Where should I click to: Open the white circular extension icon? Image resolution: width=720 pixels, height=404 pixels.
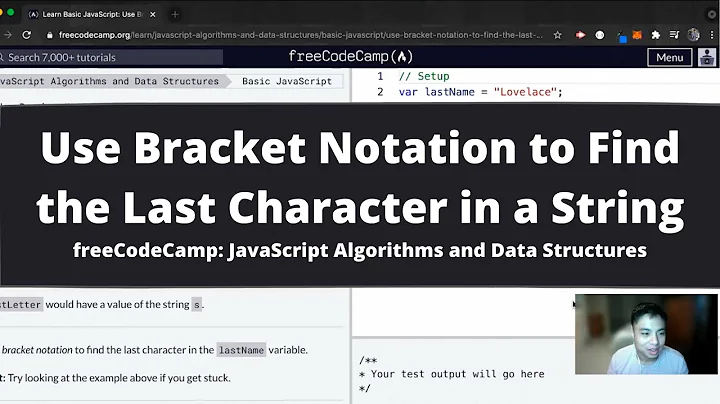click(600, 35)
